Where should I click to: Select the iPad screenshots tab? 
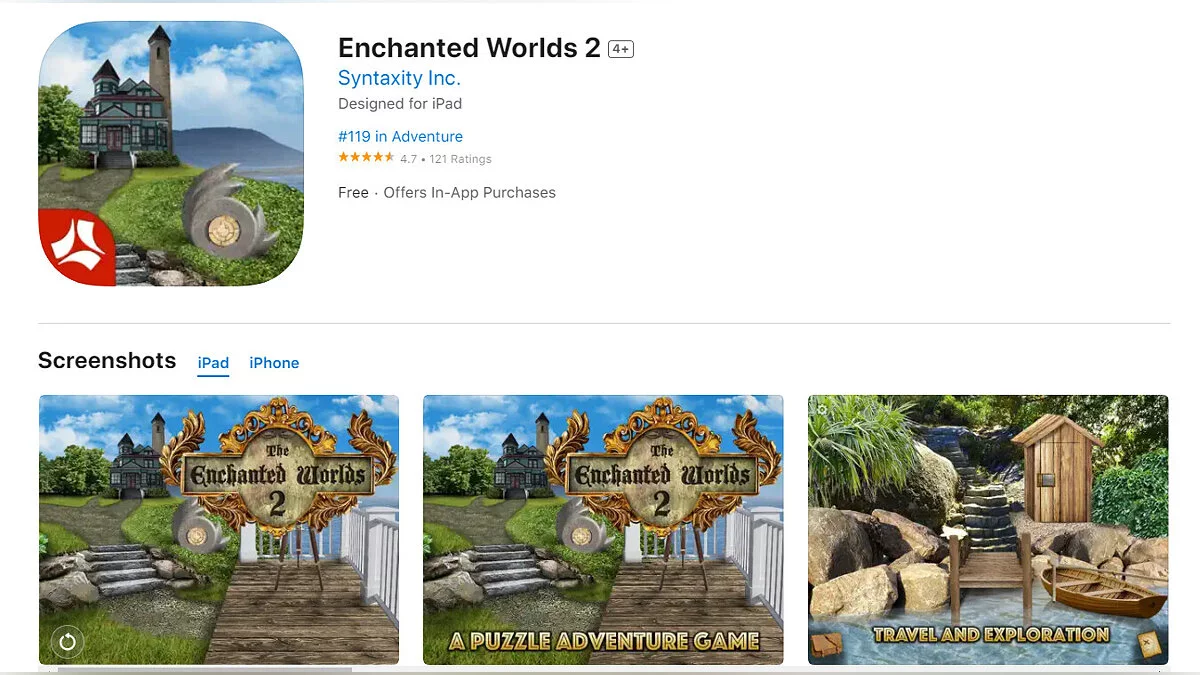click(x=213, y=363)
